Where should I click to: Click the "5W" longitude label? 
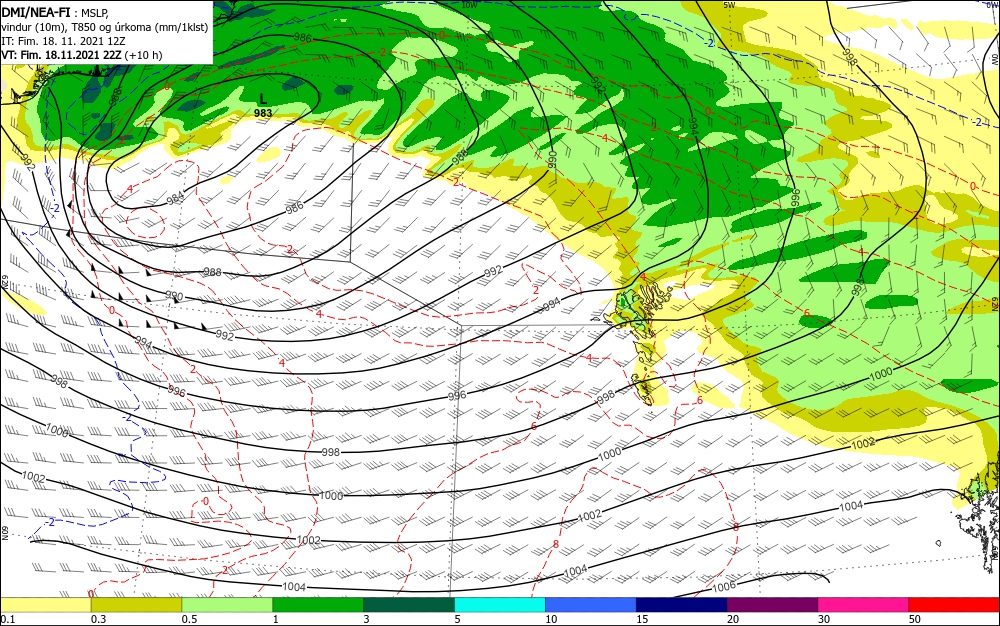730,5
